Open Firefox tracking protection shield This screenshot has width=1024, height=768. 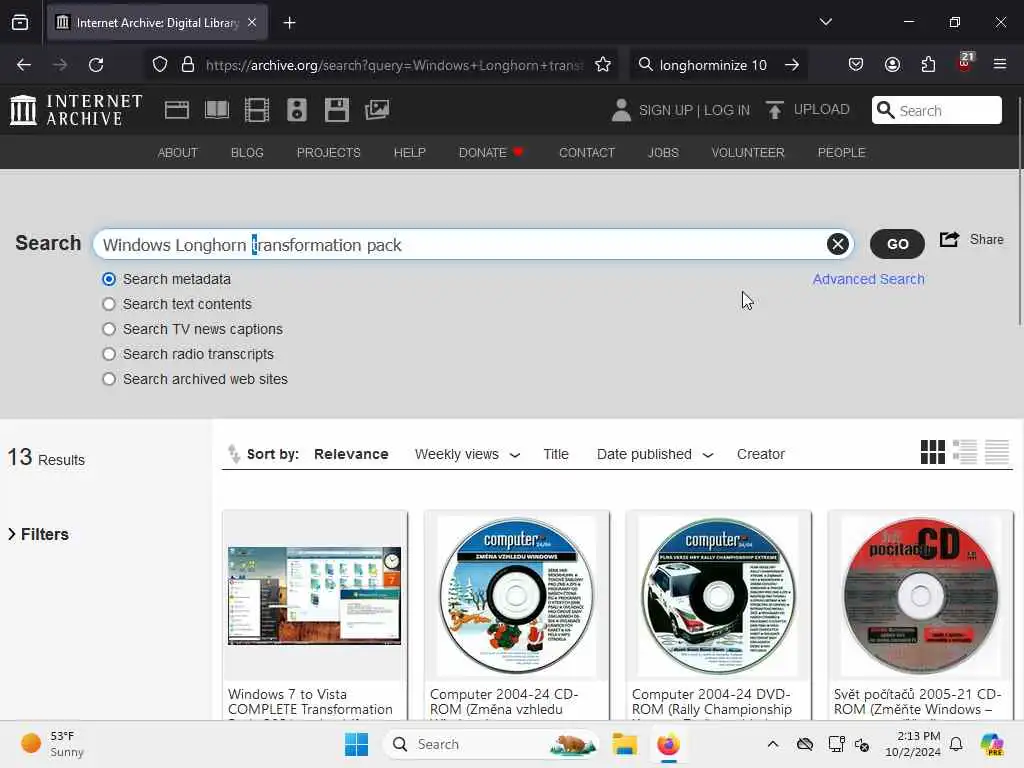click(160, 65)
